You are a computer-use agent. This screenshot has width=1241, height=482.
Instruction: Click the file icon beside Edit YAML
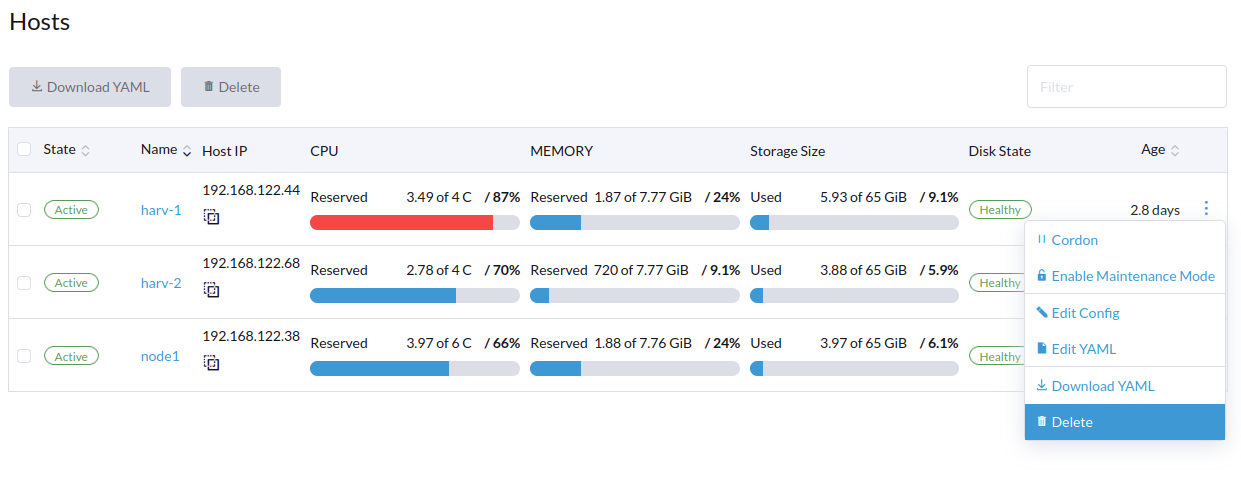[1042, 349]
